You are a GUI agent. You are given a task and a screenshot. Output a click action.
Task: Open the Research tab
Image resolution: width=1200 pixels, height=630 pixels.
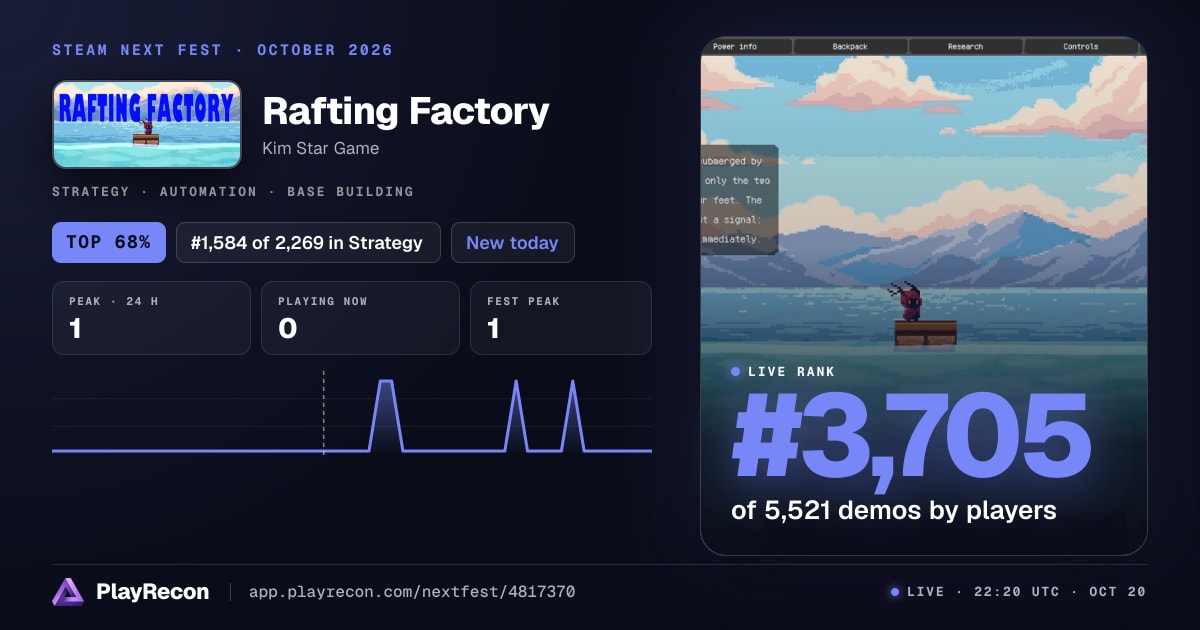965,46
